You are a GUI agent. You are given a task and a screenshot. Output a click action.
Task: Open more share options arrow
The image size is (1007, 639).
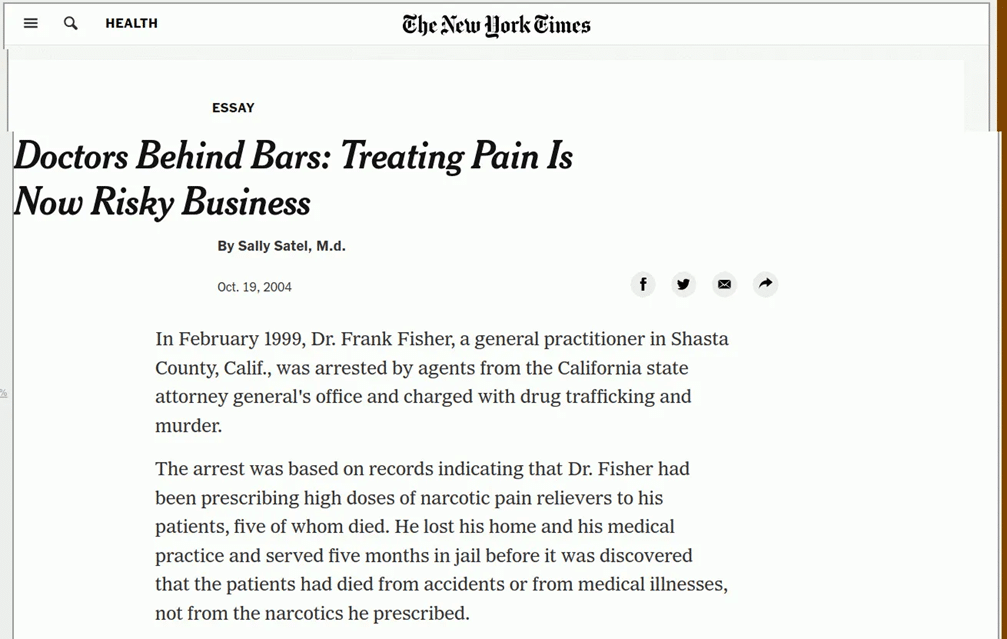point(765,284)
